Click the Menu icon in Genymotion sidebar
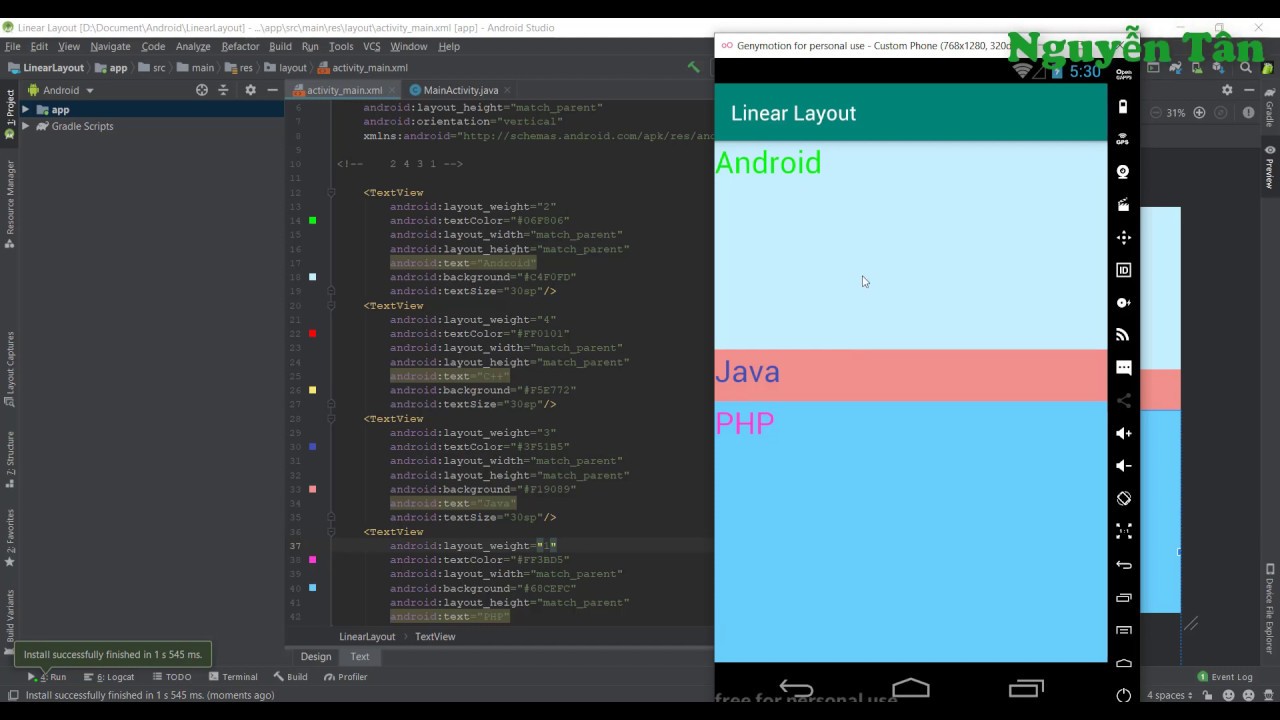This screenshot has height=720, width=1280. [1123, 630]
